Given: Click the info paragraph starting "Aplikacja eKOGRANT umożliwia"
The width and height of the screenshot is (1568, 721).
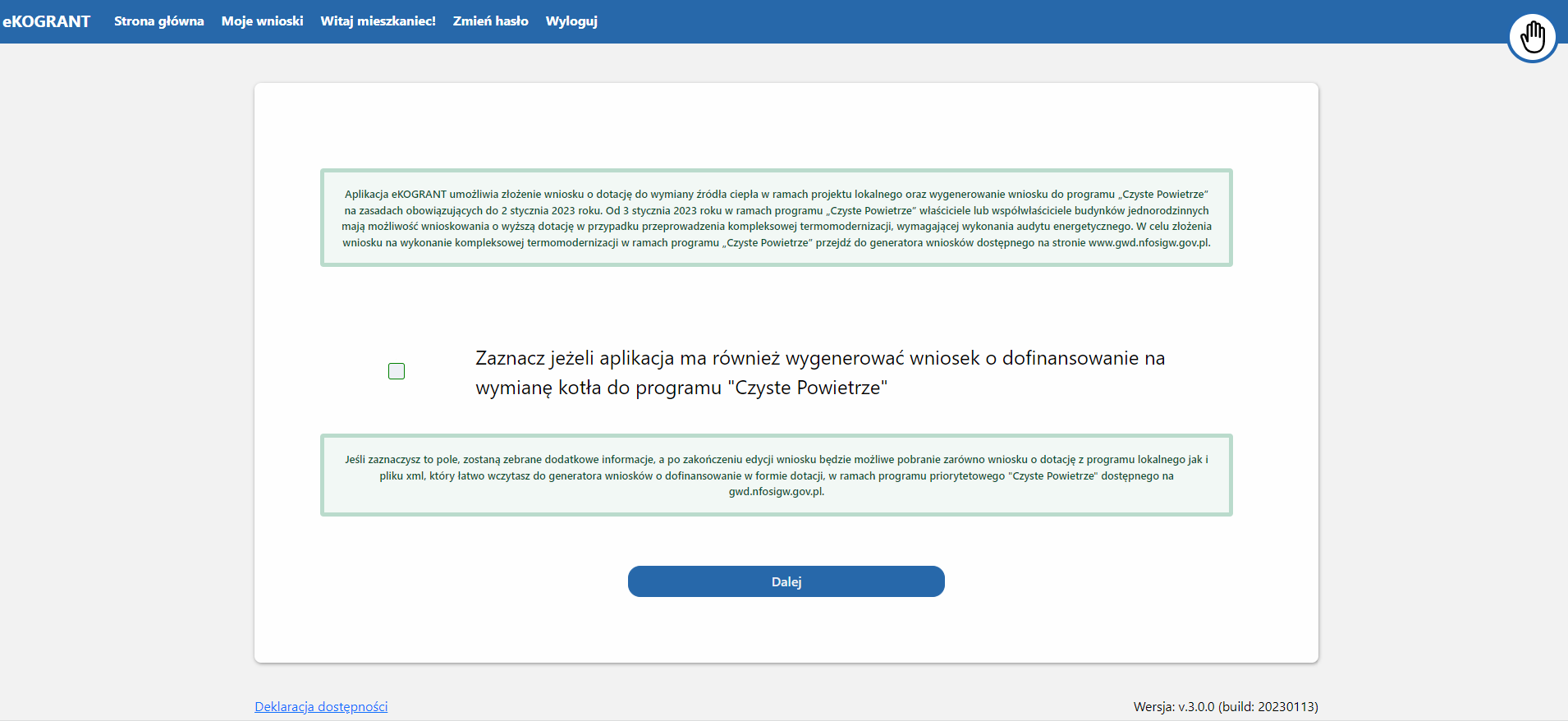Looking at the screenshot, I should [777, 218].
